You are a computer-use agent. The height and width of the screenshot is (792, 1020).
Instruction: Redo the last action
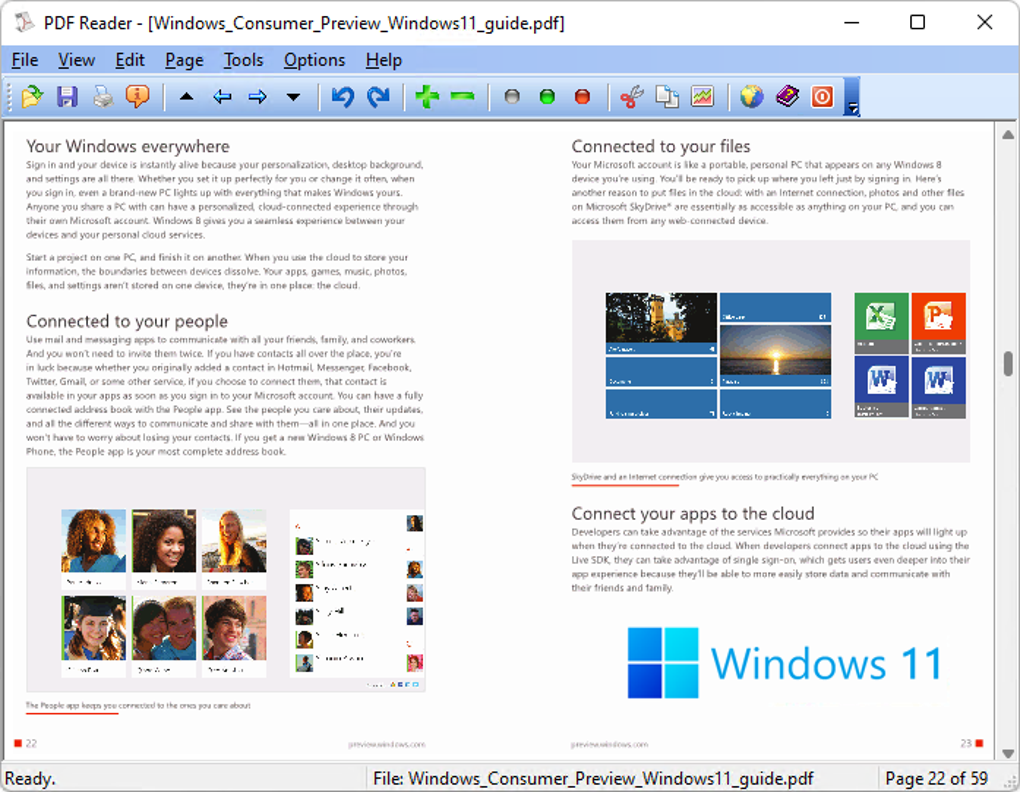coord(378,96)
